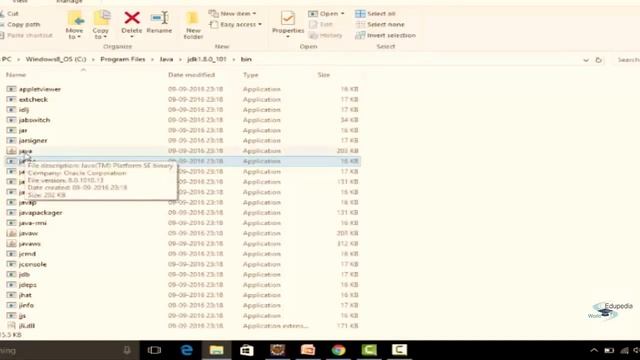
Task: Select the jar file
Action: (x=23, y=130)
